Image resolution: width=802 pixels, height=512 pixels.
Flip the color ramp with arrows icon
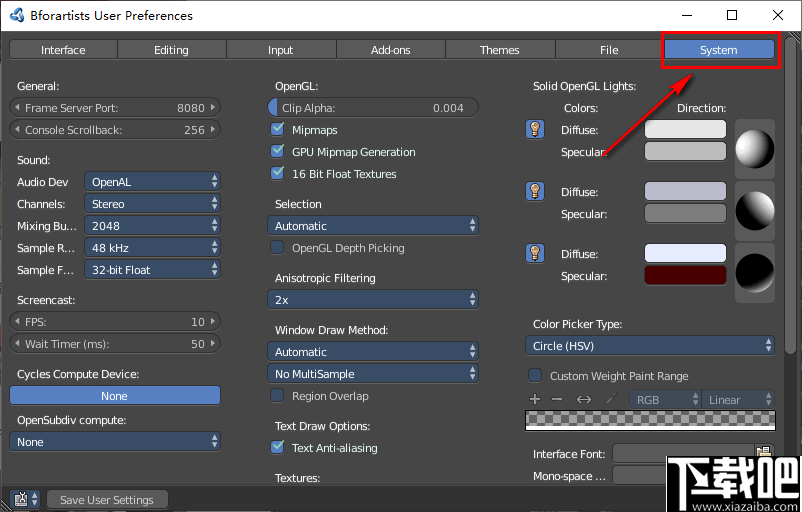(584, 400)
